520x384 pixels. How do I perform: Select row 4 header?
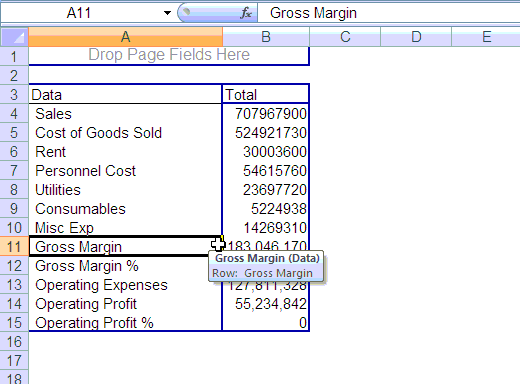pyautogui.click(x=14, y=113)
